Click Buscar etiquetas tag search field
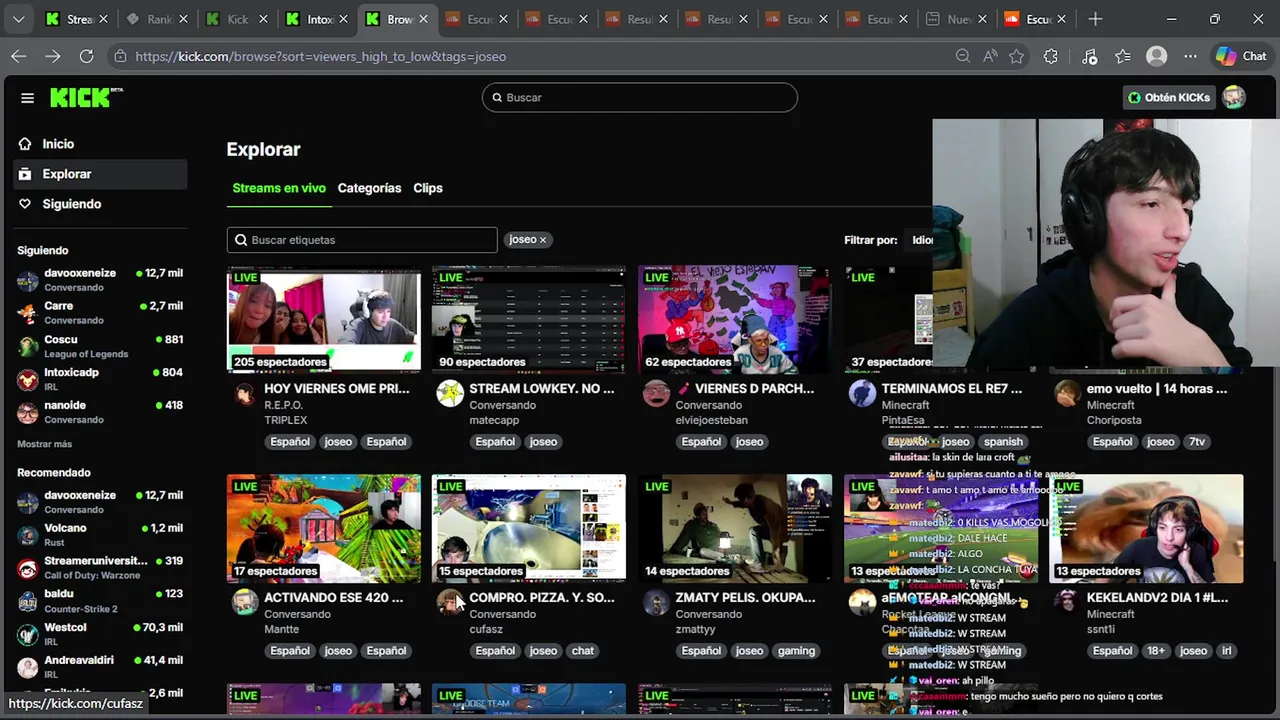 [362, 240]
